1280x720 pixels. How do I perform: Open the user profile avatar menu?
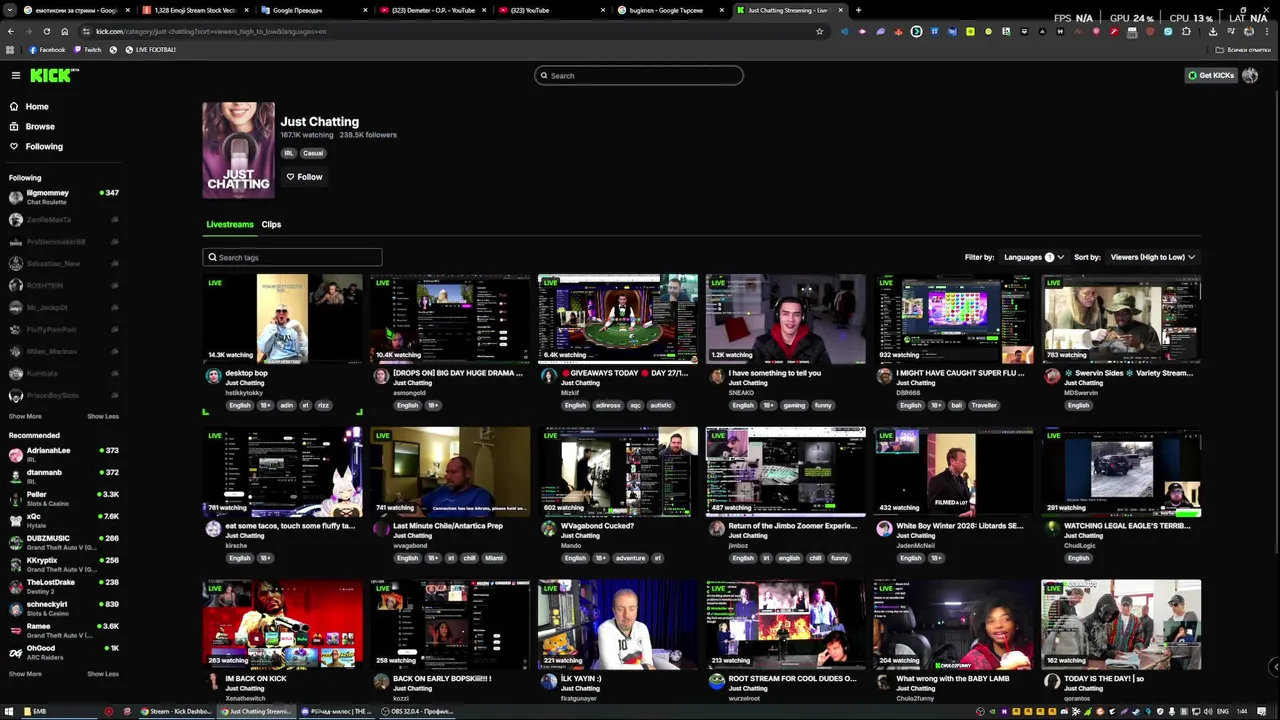pos(1250,75)
